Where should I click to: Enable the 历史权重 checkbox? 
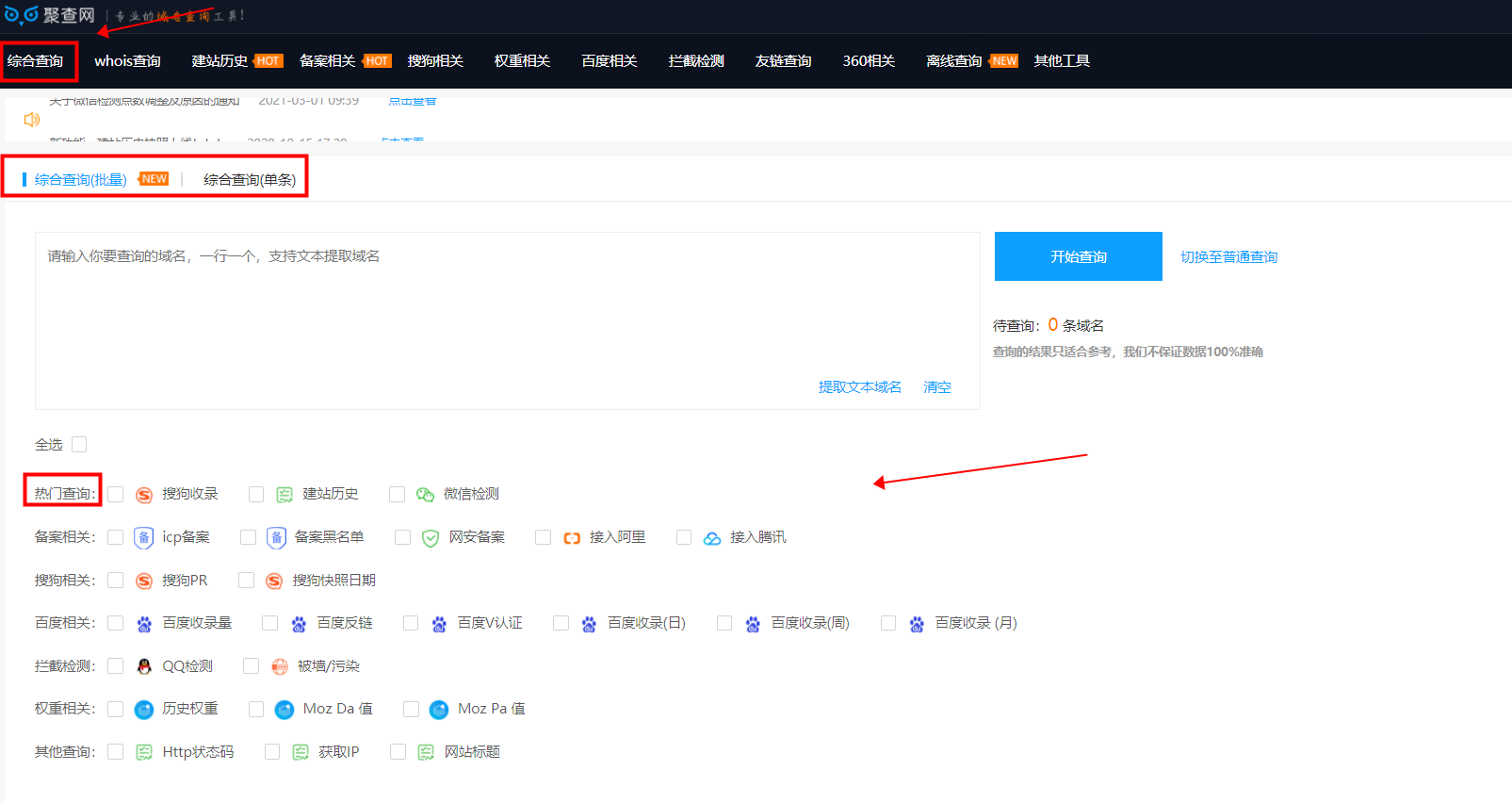coord(116,709)
